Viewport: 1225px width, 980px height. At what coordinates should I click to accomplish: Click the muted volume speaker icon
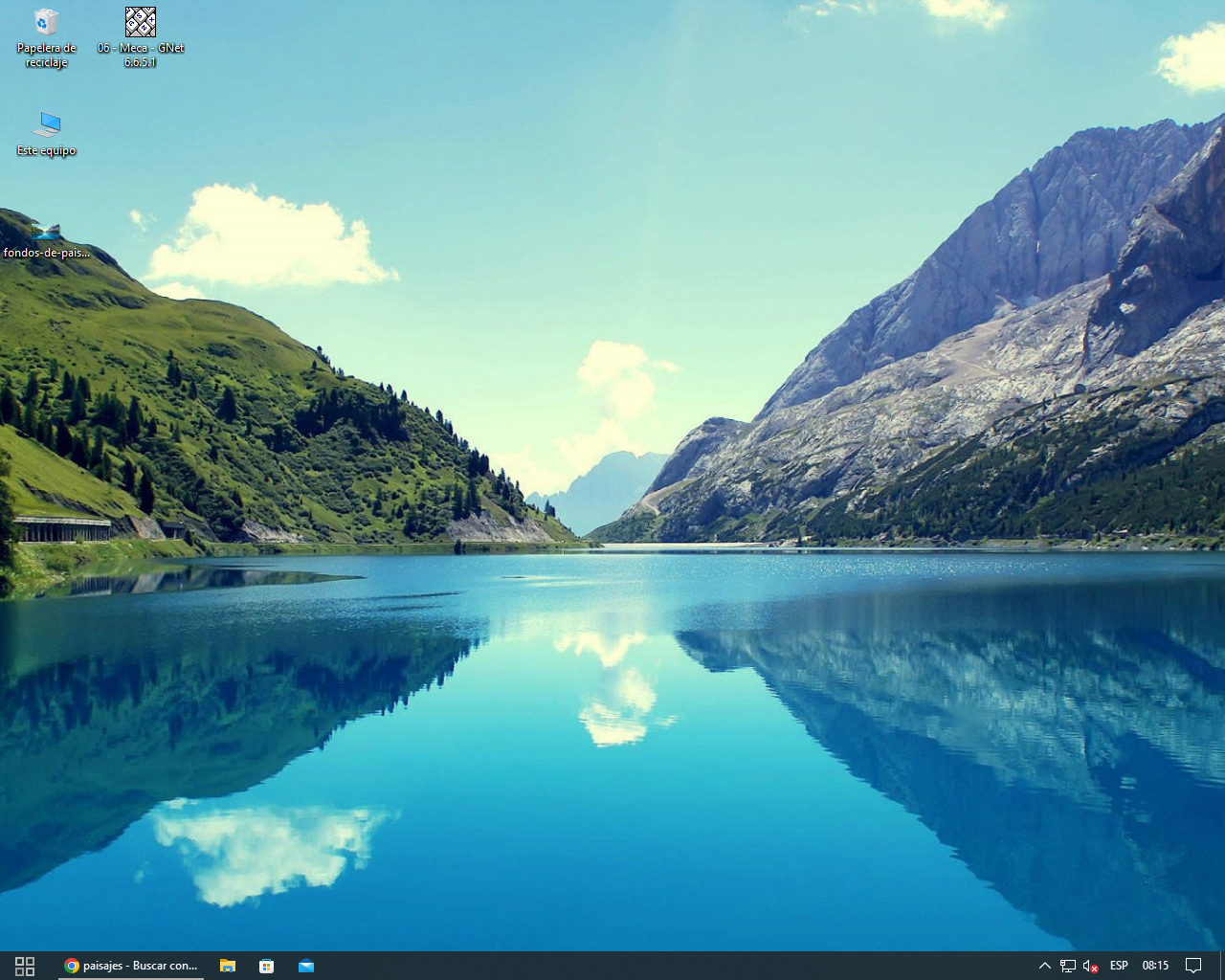click(1090, 966)
